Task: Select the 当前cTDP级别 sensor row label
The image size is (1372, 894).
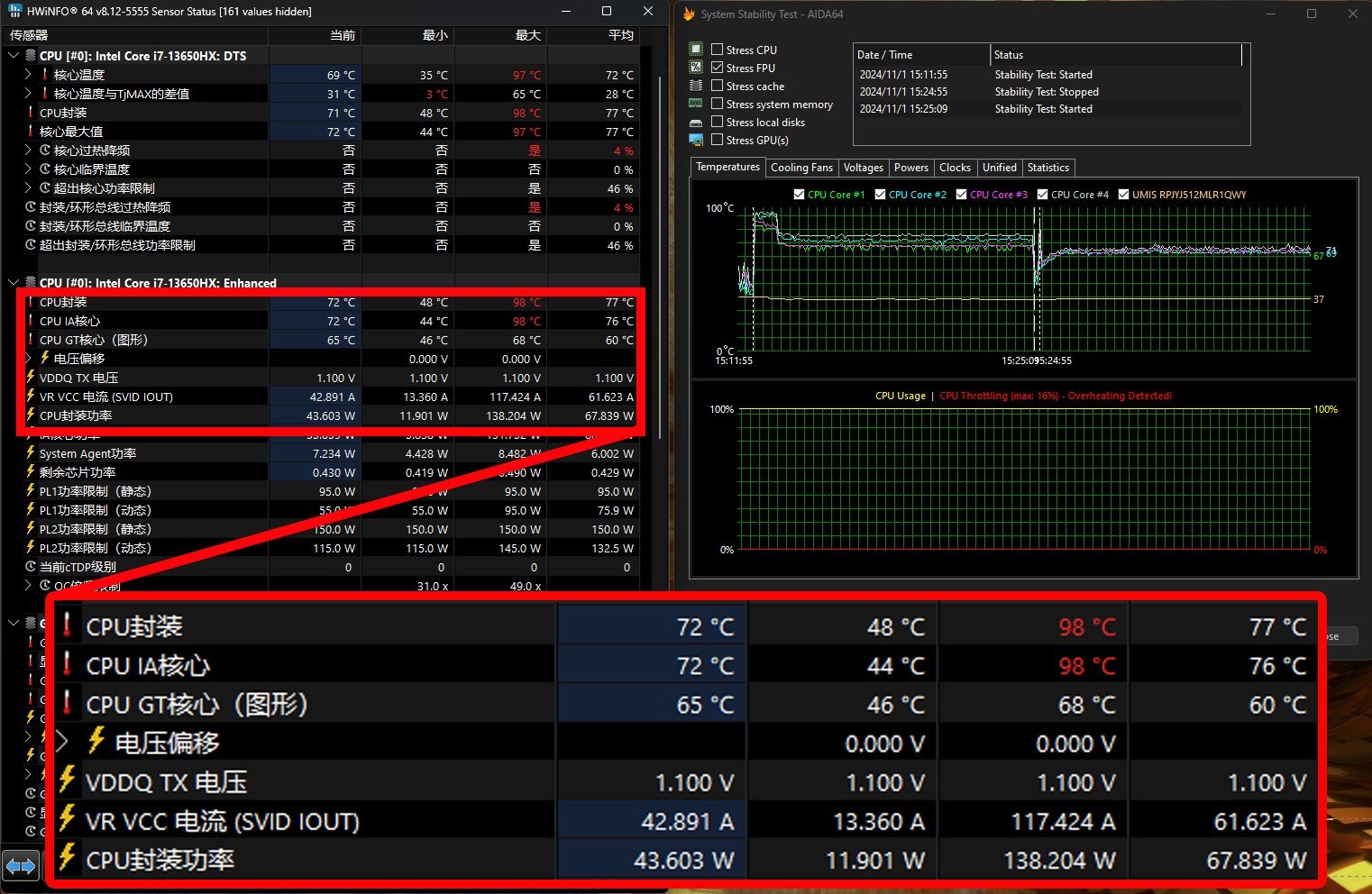Action: [x=78, y=567]
